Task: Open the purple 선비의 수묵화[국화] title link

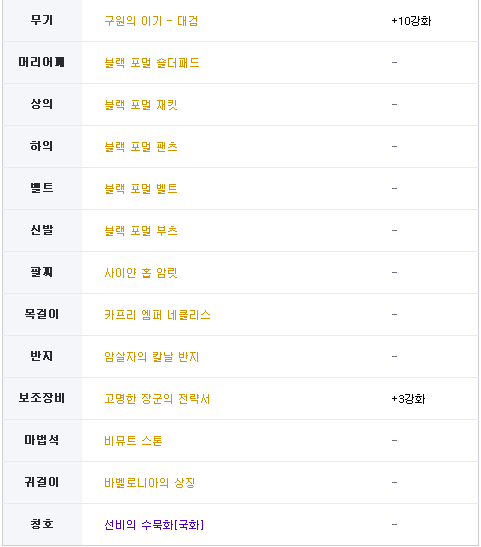Action: pyautogui.click(x=154, y=525)
